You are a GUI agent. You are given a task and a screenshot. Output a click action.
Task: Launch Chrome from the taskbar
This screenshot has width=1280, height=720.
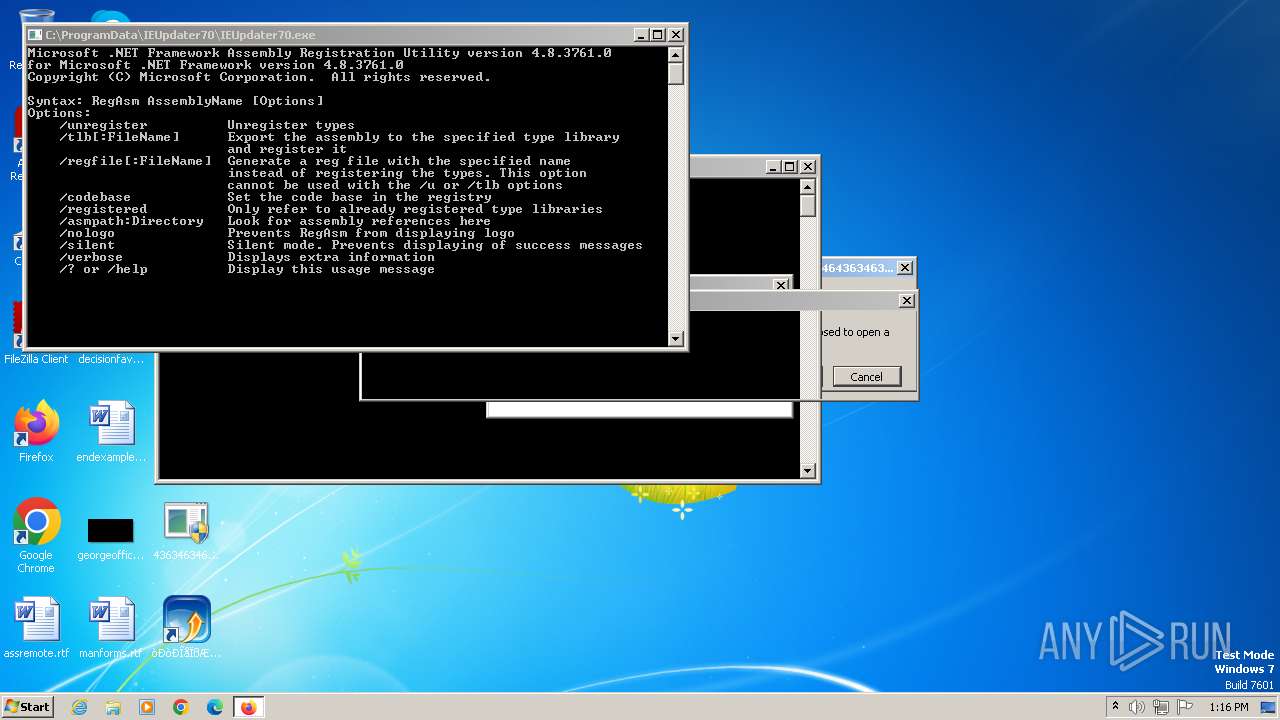[181, 707]
